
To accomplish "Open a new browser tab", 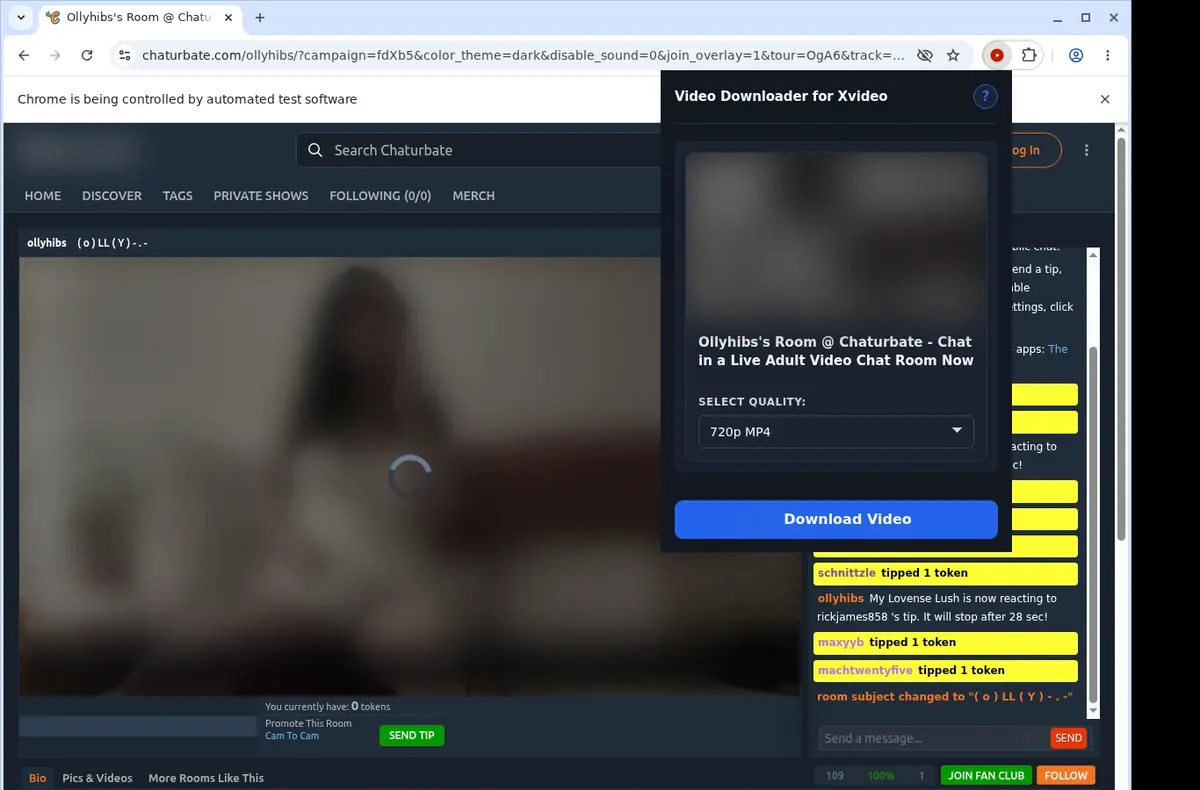I will click(x=260, y=17).
